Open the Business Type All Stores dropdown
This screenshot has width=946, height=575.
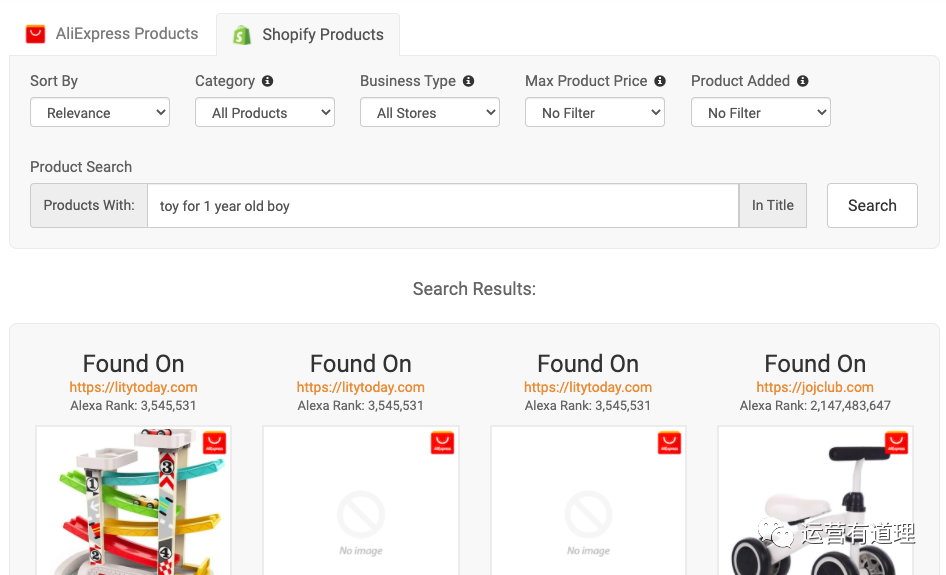click(x=430, y=113)
